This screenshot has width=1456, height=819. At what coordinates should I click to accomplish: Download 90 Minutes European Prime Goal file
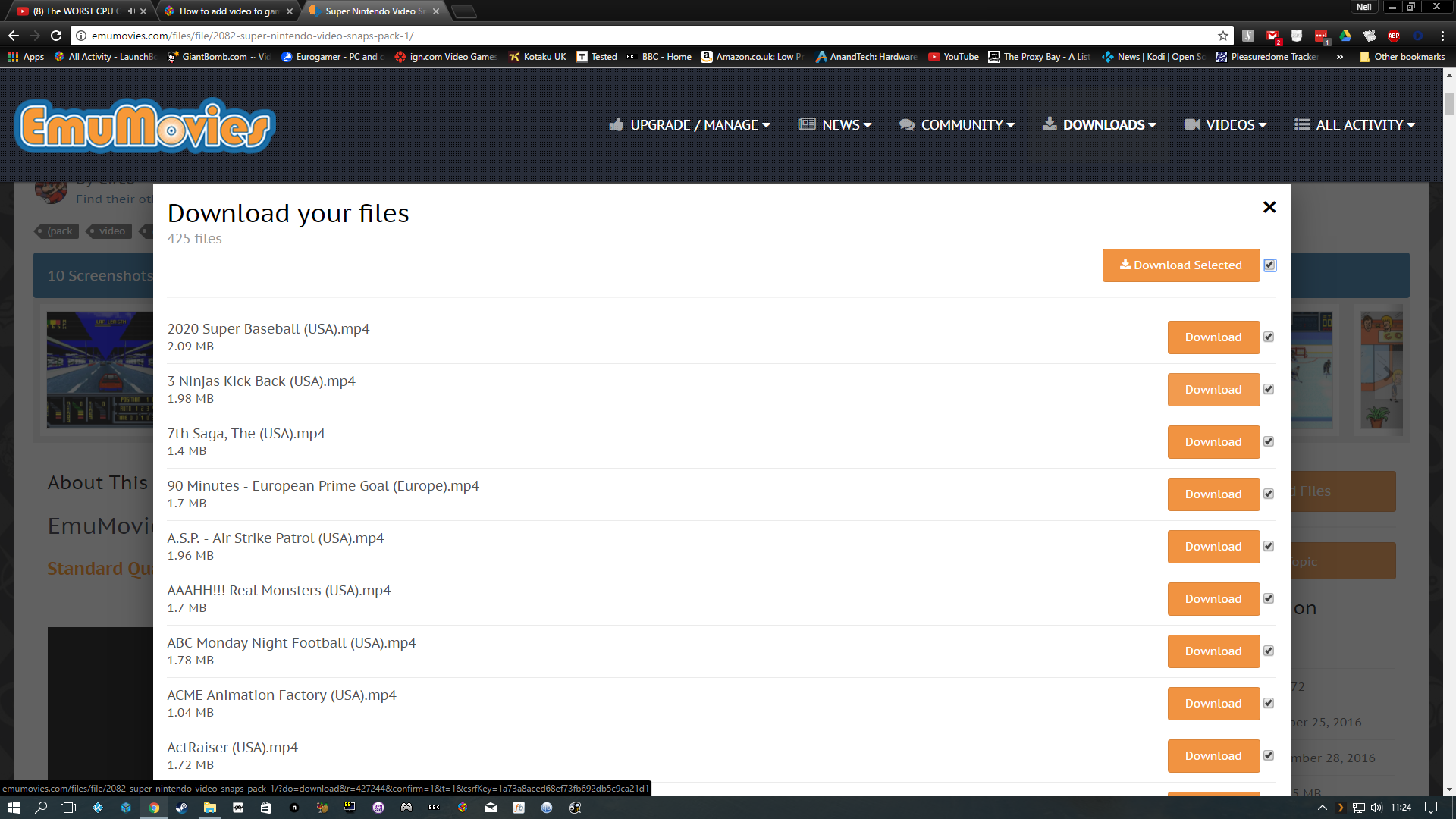[x=1213, y=494]
